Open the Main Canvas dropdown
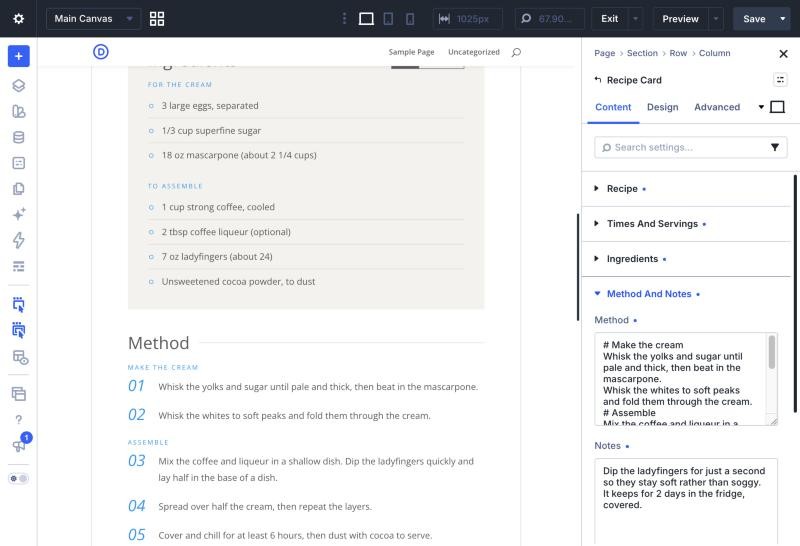 pos(93,19)
